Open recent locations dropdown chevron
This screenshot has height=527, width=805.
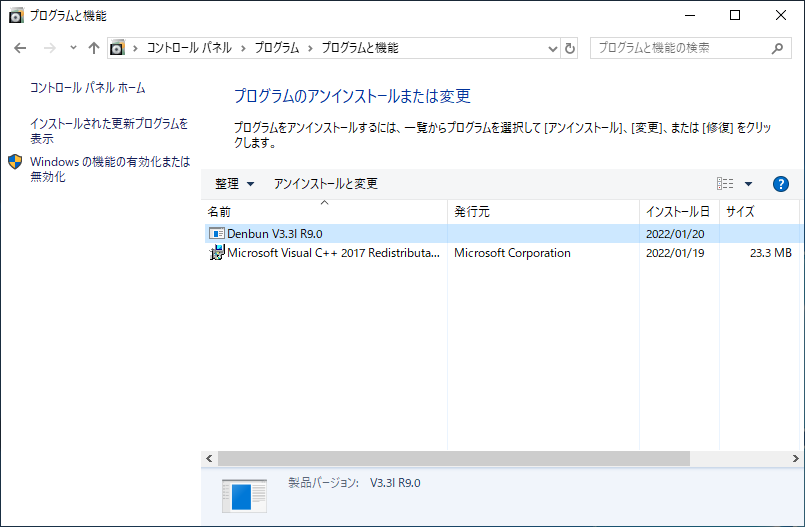(73, 48)
